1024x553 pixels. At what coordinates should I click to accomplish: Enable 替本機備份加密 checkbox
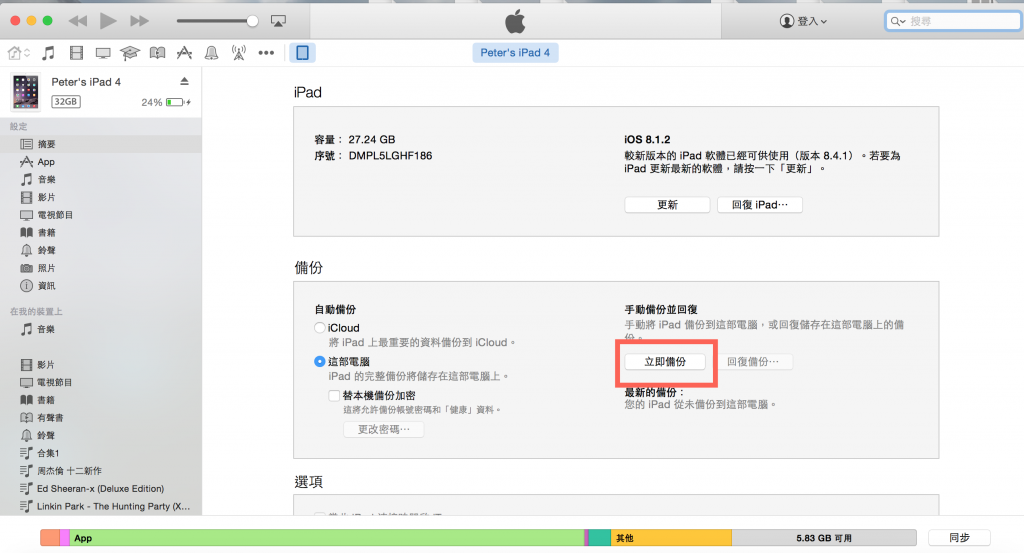pos(334,396)
